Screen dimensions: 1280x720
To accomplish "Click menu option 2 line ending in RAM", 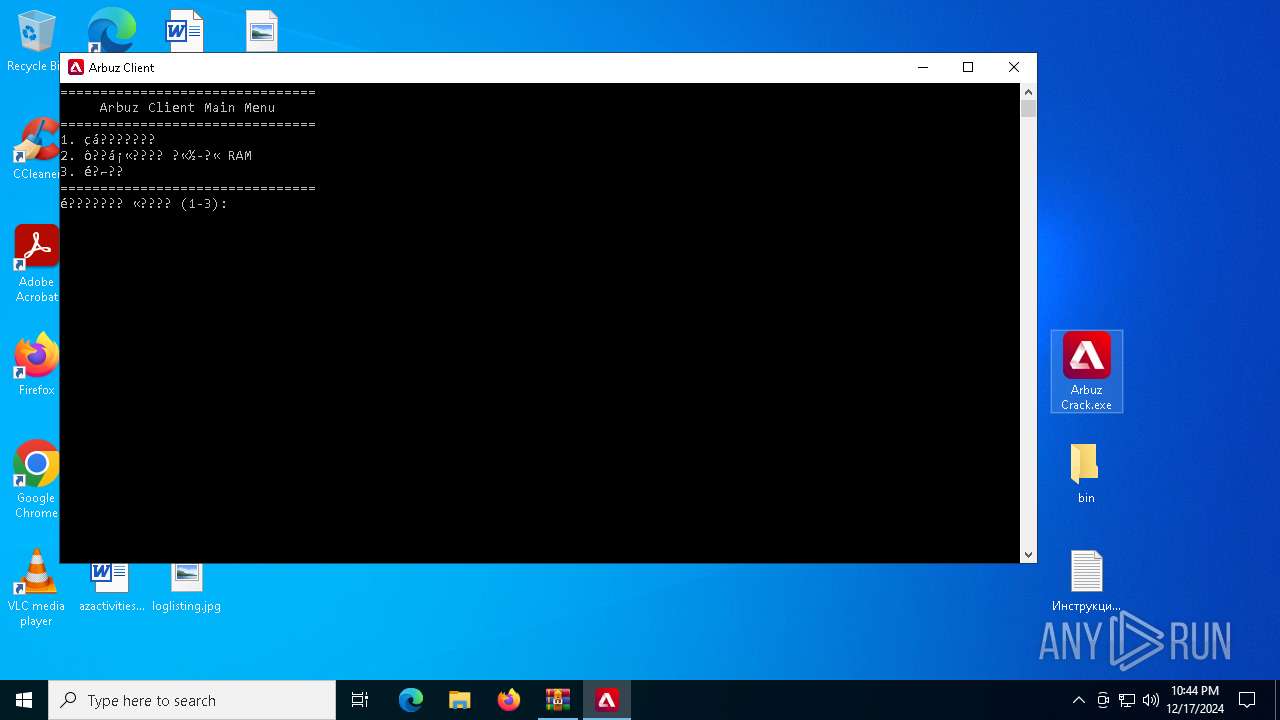I will [156, 156].
